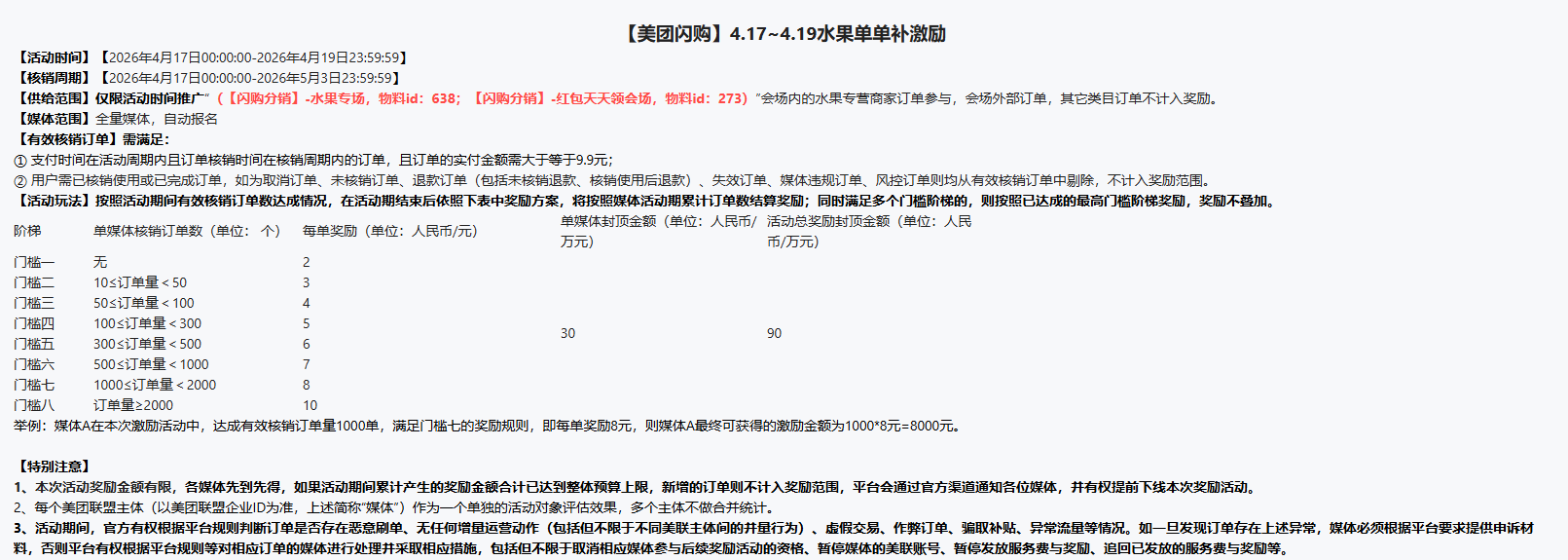
Task: Click the 【特别注意】 heading
Action: point(55,467)
